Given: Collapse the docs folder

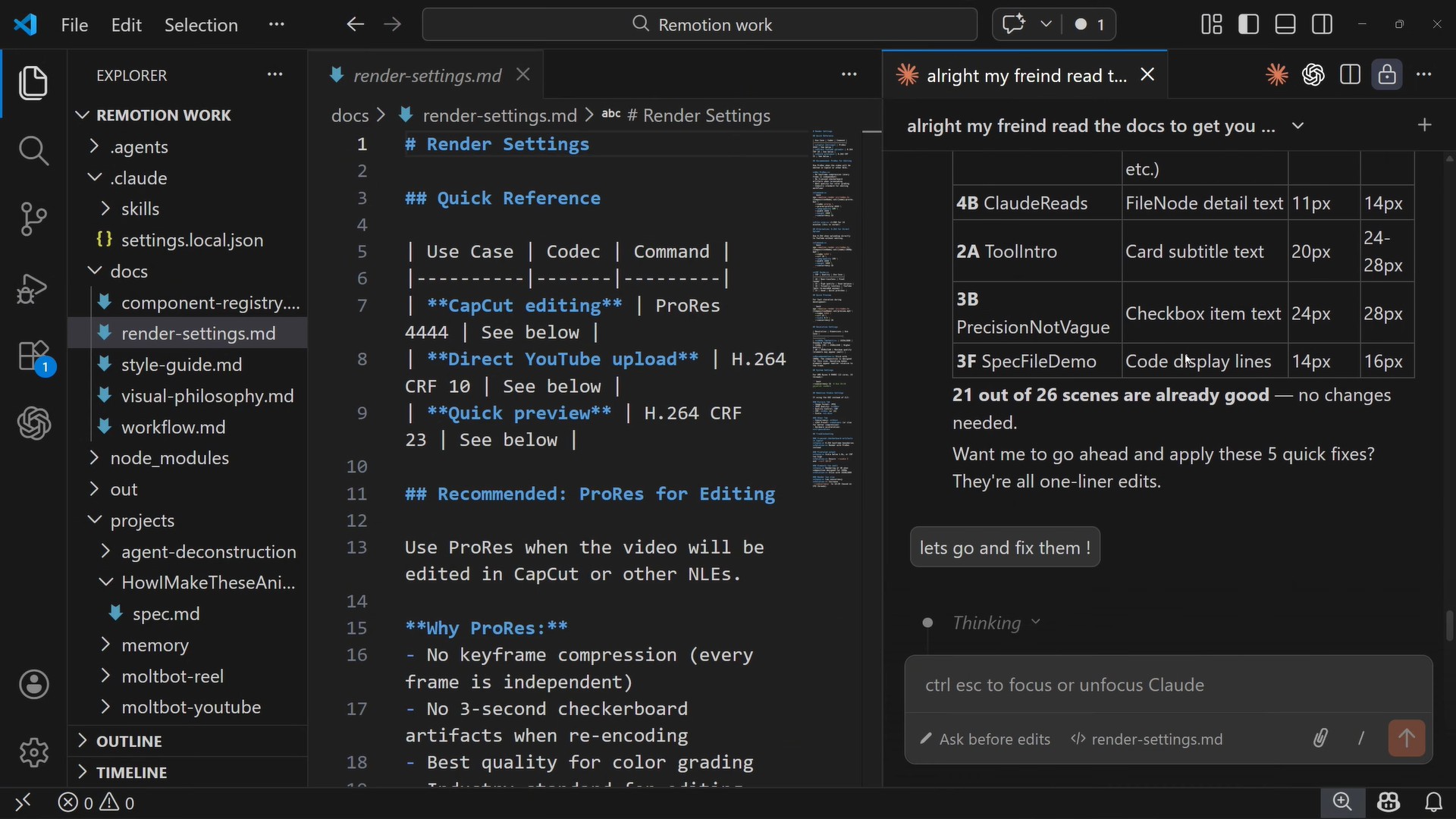Looking at the screenshot, I should click(x=187, y=271).
